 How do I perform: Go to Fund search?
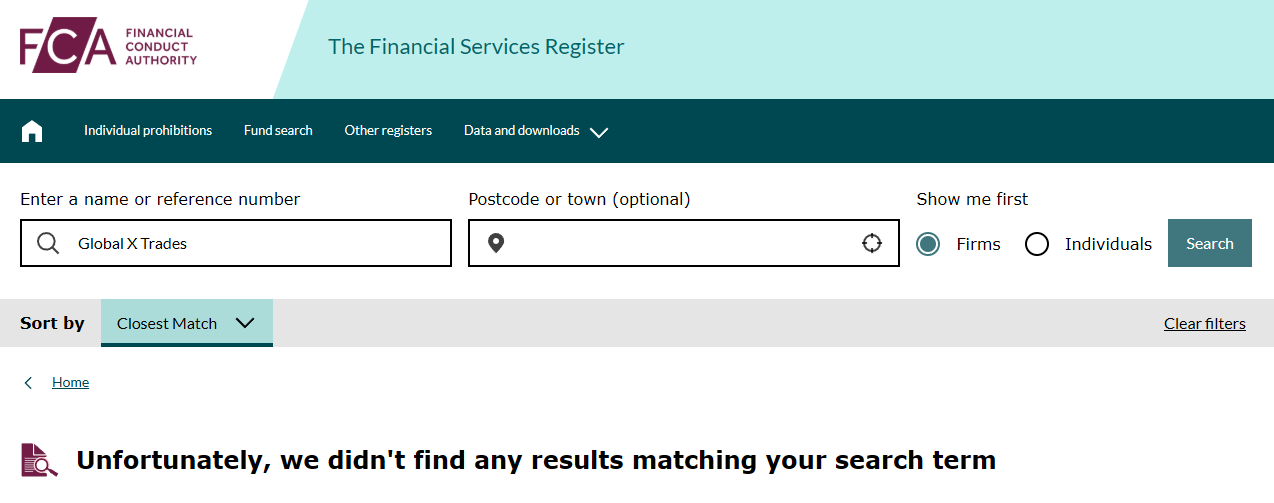[x=278, y=131]
